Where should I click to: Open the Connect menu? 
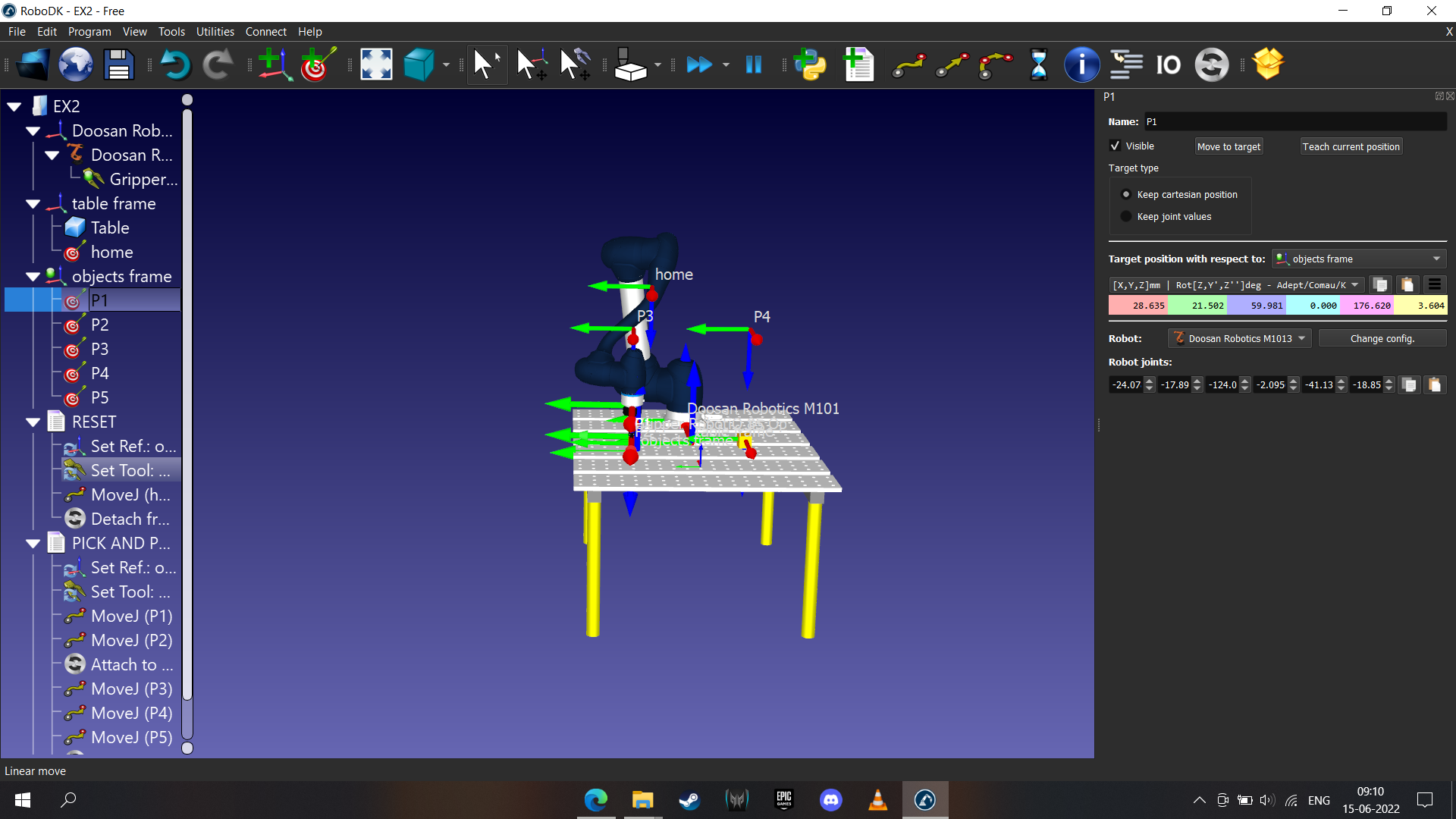265,31
